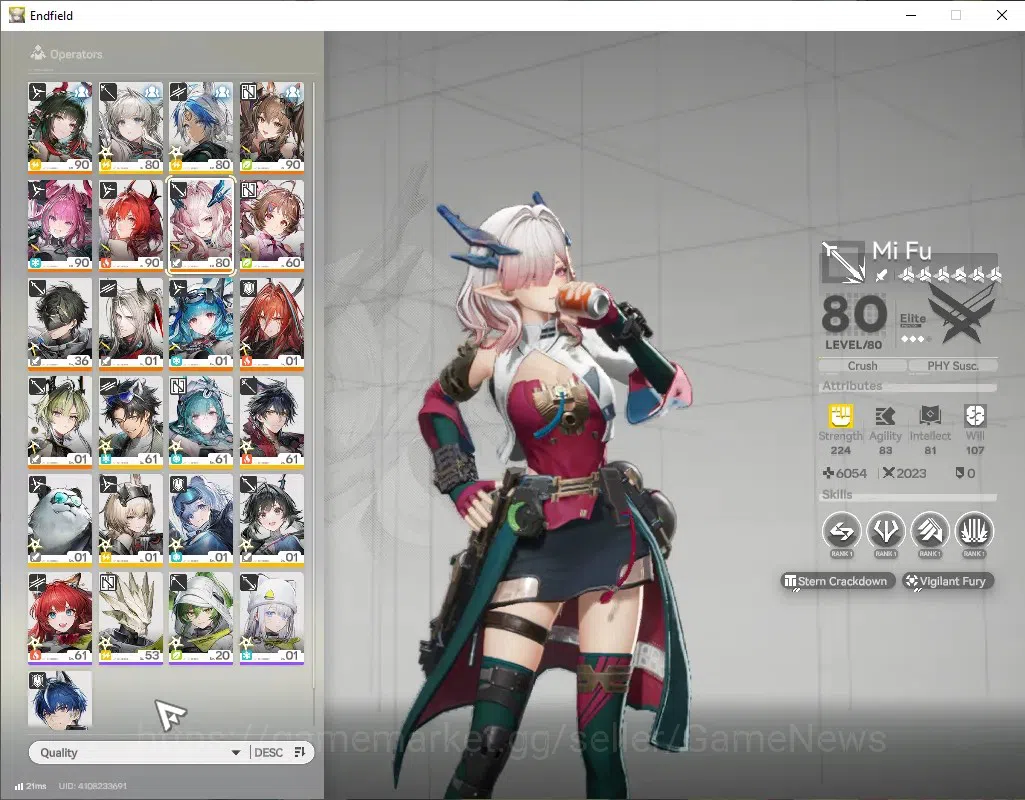Click the latency bars icon next to 21ms
The image size is (1025, 800).
pyautogui.click(x=18, y=786)
